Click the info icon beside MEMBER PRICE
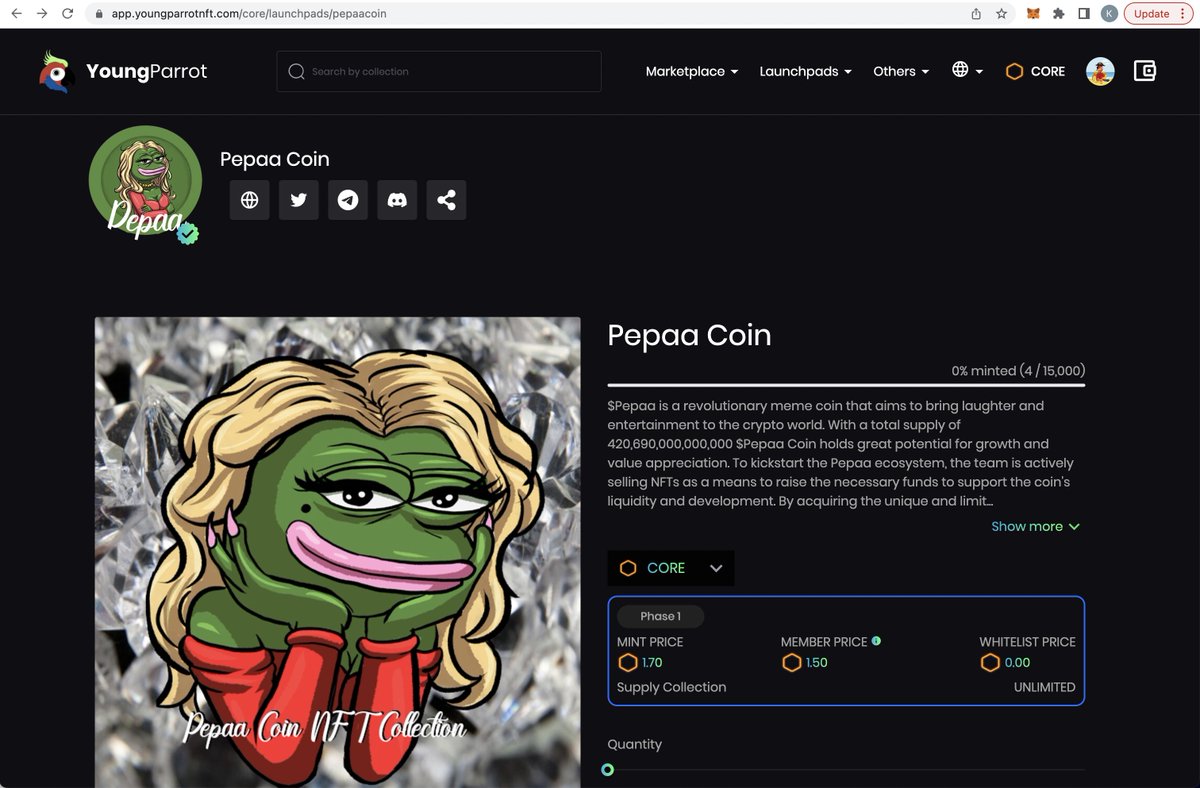 point(878,641)
